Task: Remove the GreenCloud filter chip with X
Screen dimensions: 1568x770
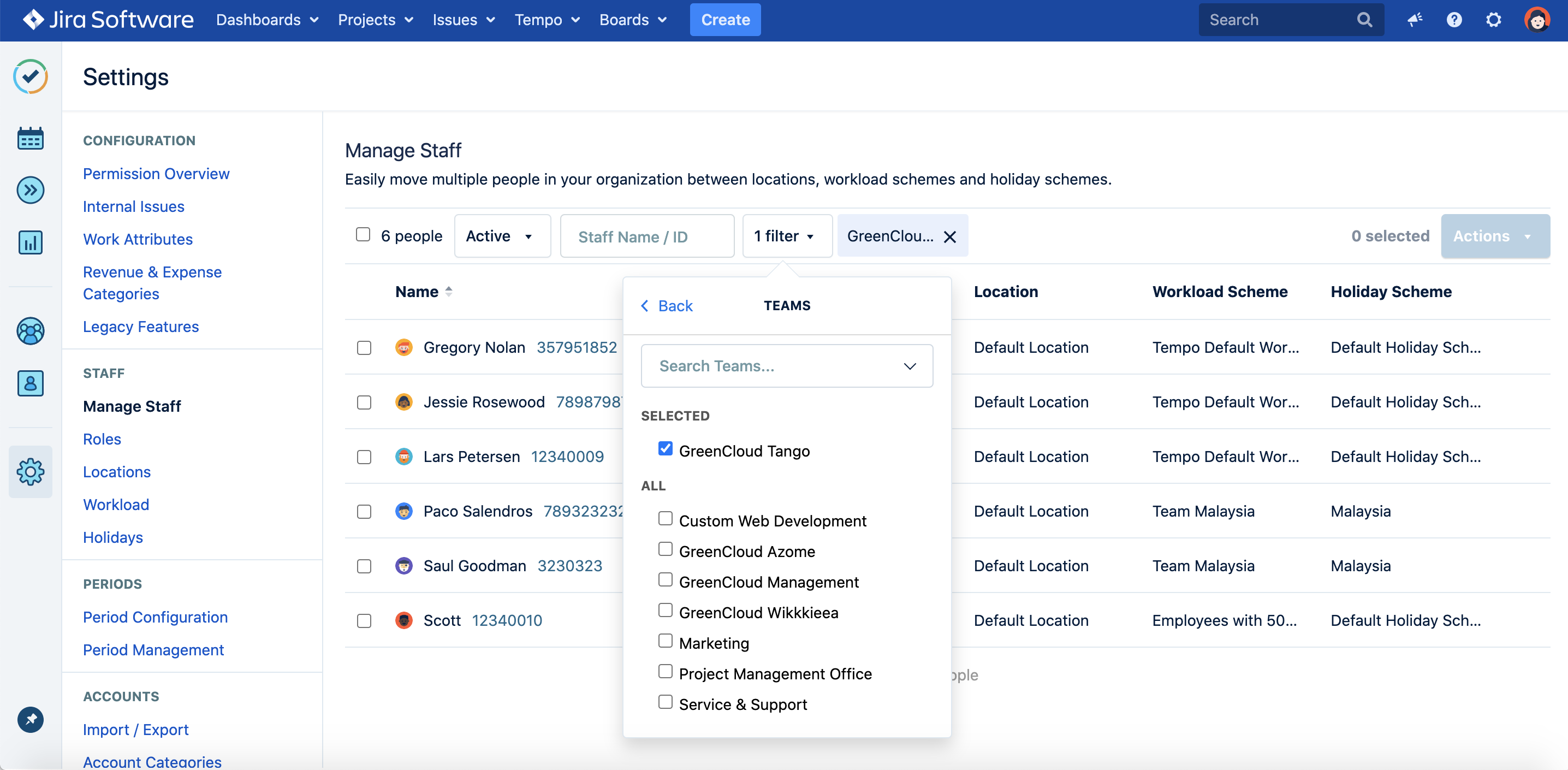Action: click(949, 237)
